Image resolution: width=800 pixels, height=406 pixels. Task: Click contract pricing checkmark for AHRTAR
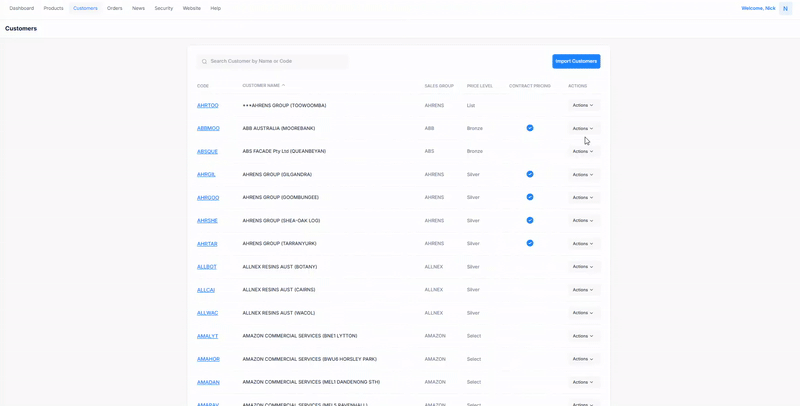coord(530,243)
